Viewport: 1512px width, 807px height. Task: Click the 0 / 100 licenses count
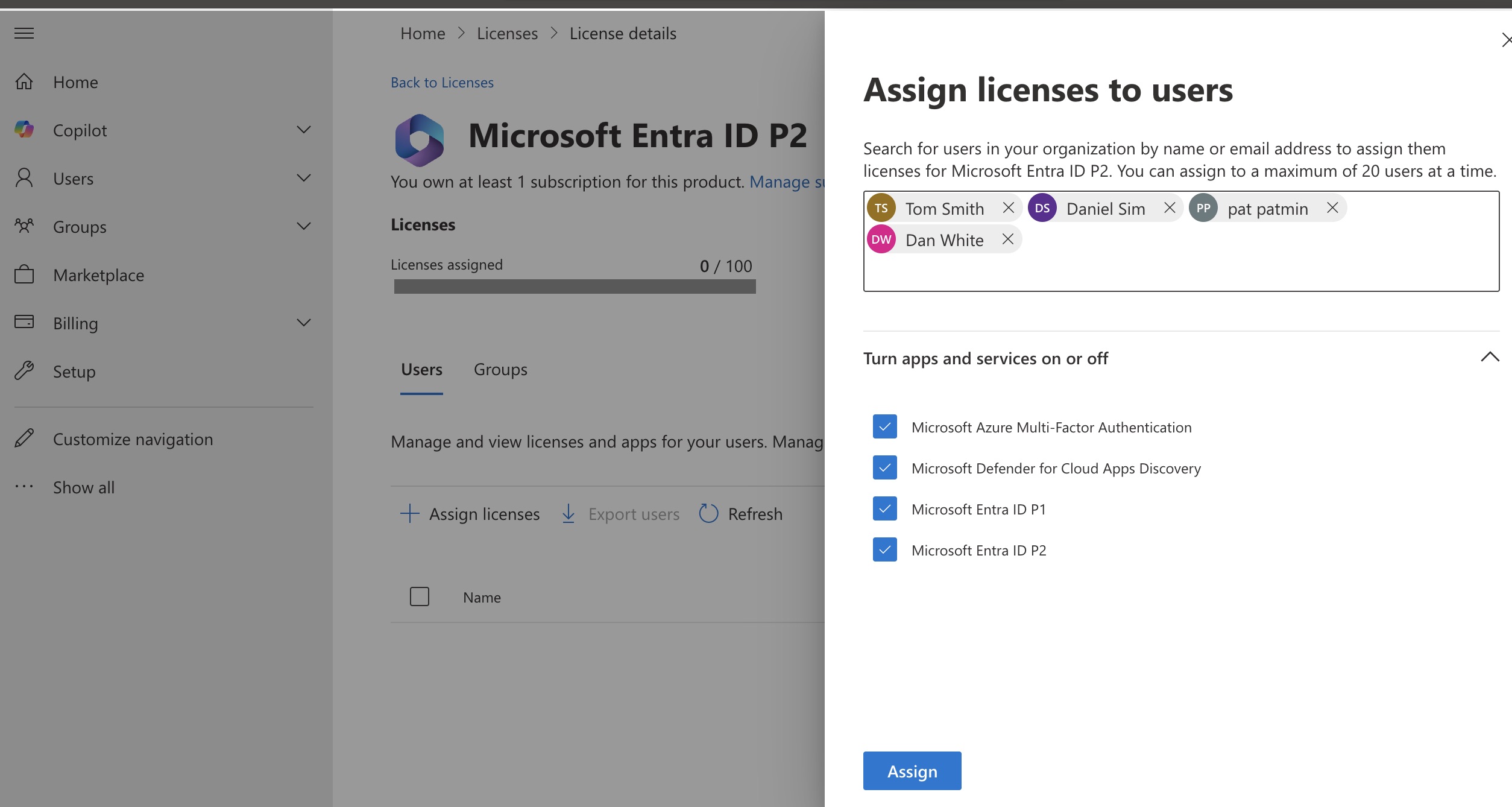(x=726, y=266)
